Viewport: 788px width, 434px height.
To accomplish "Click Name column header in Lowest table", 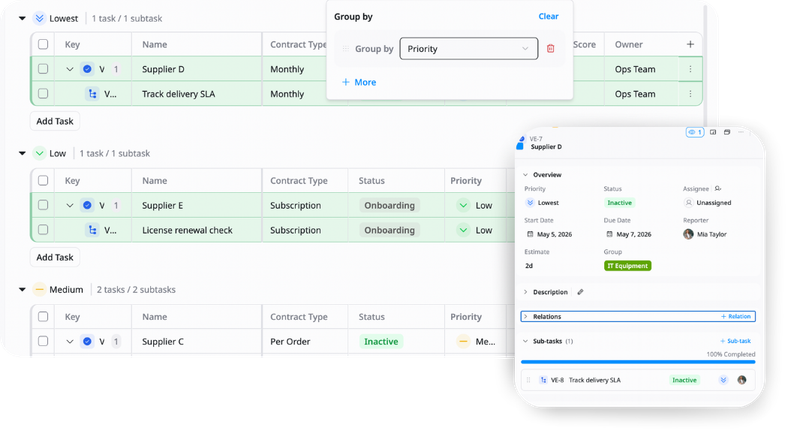I will click(x=154, y=44).
